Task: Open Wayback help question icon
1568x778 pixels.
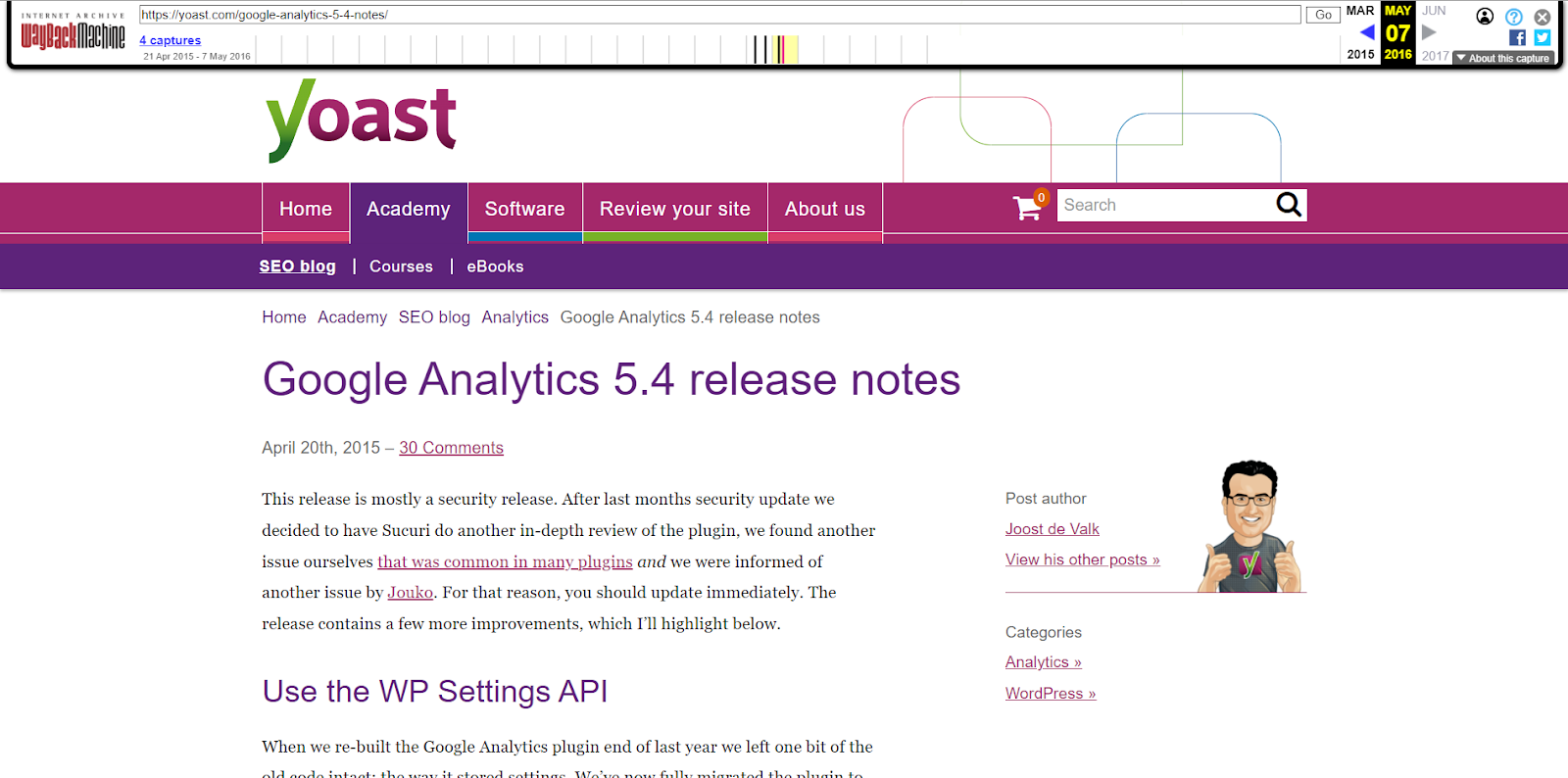Action: (x=1514, y=17)
